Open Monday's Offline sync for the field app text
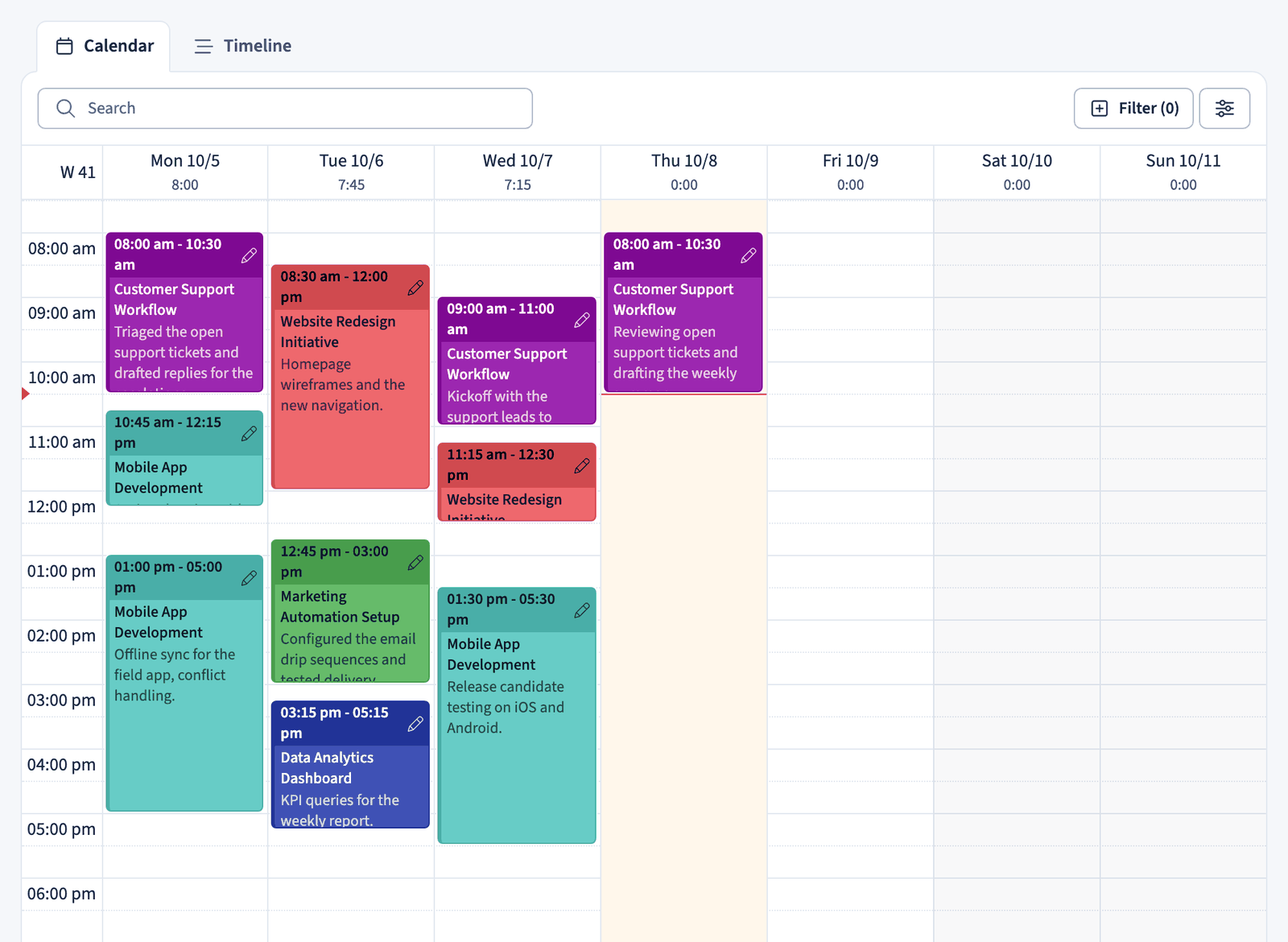Screen dimensions: 1288x942 [175, 675]
